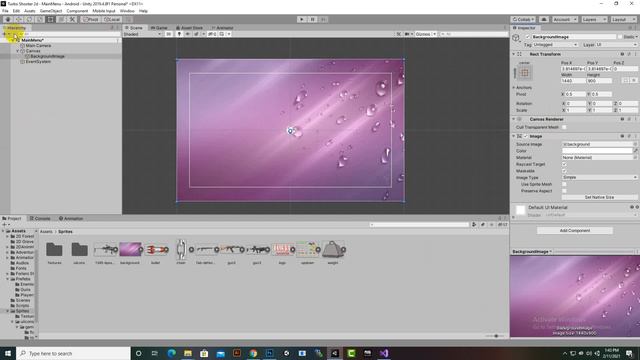Open the Layers dropdown
Image resolution: width=640 pixels, height=360 pixels.
594,19
